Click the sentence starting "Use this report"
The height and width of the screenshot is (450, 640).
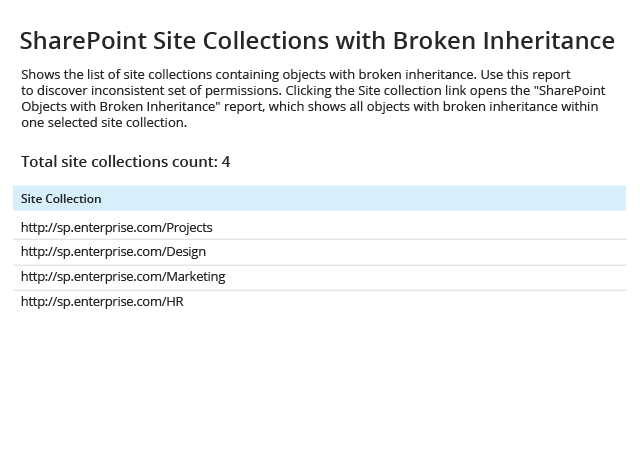coord(526,75)
